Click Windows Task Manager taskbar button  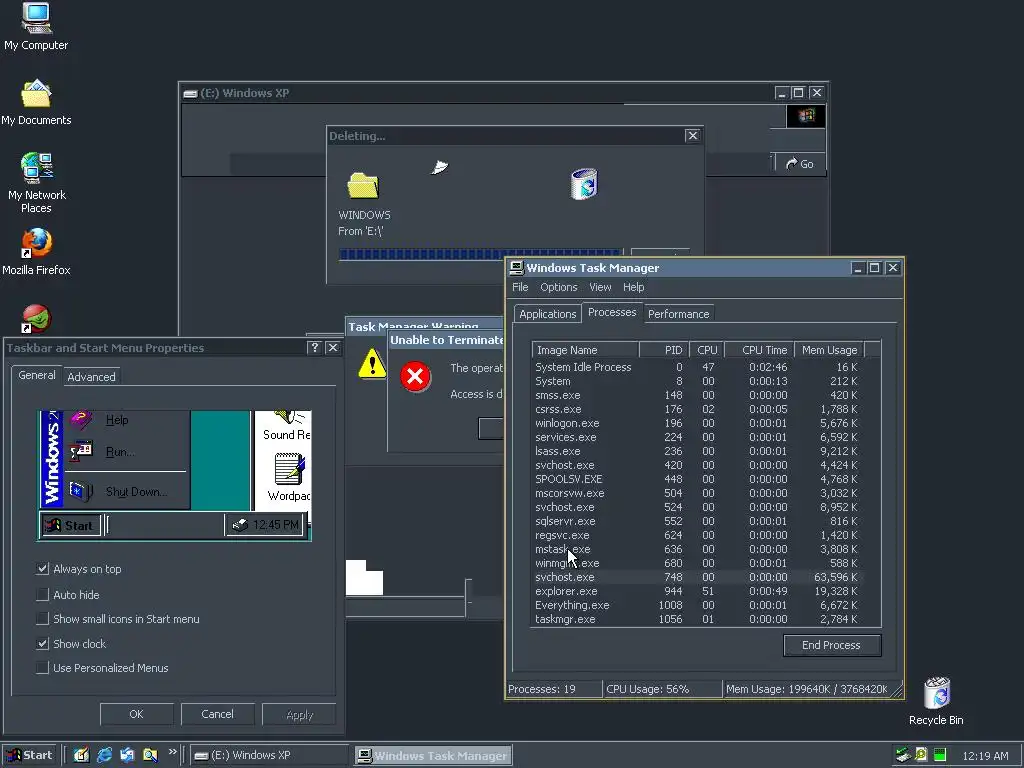[433, 756]
